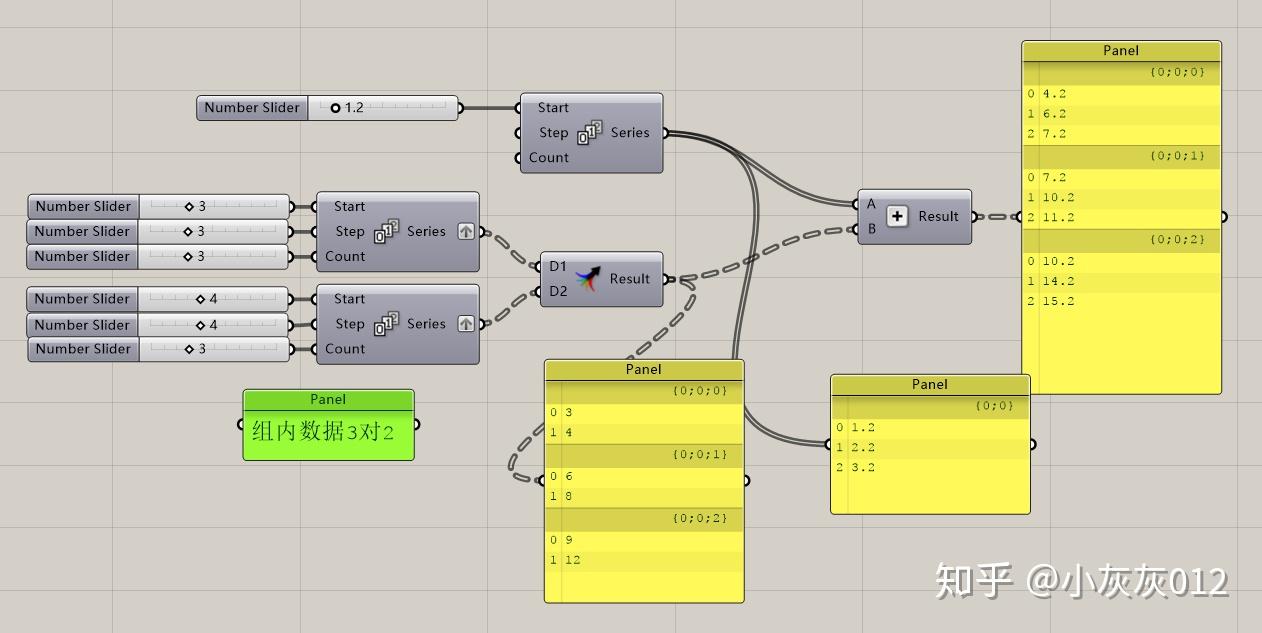Click the Result output of Addition
Image resolution: width=1262 pixels, height=633 pixels.
click(x=938, y=216)
